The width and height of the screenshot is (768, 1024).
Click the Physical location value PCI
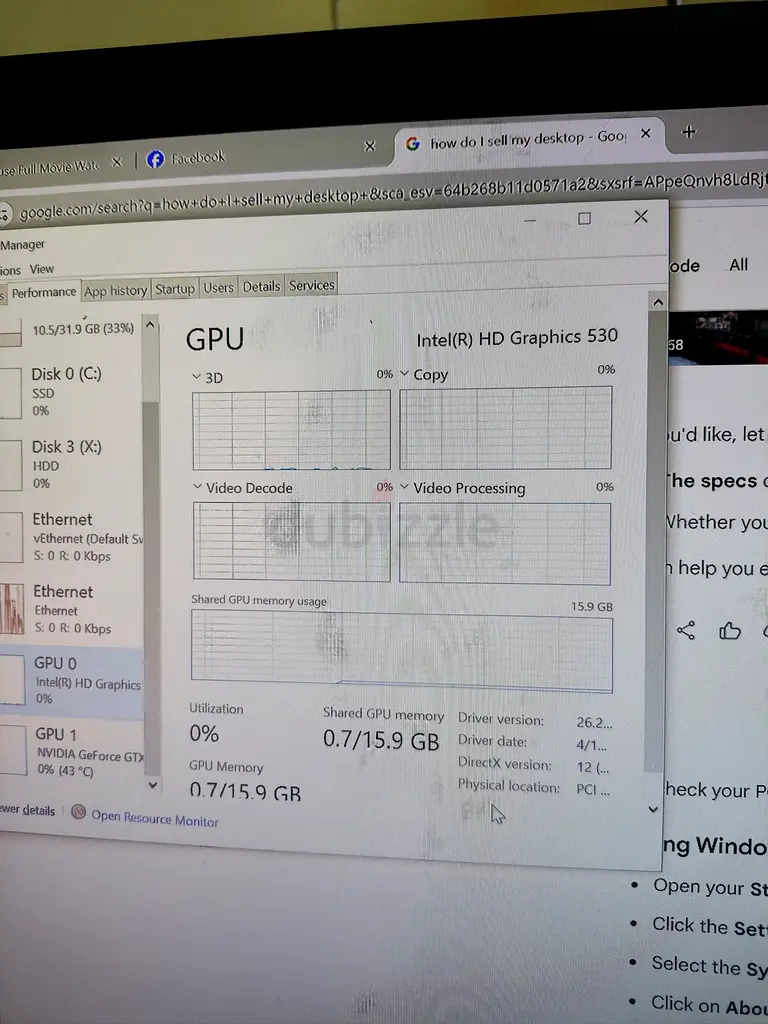tap(592, 789)
